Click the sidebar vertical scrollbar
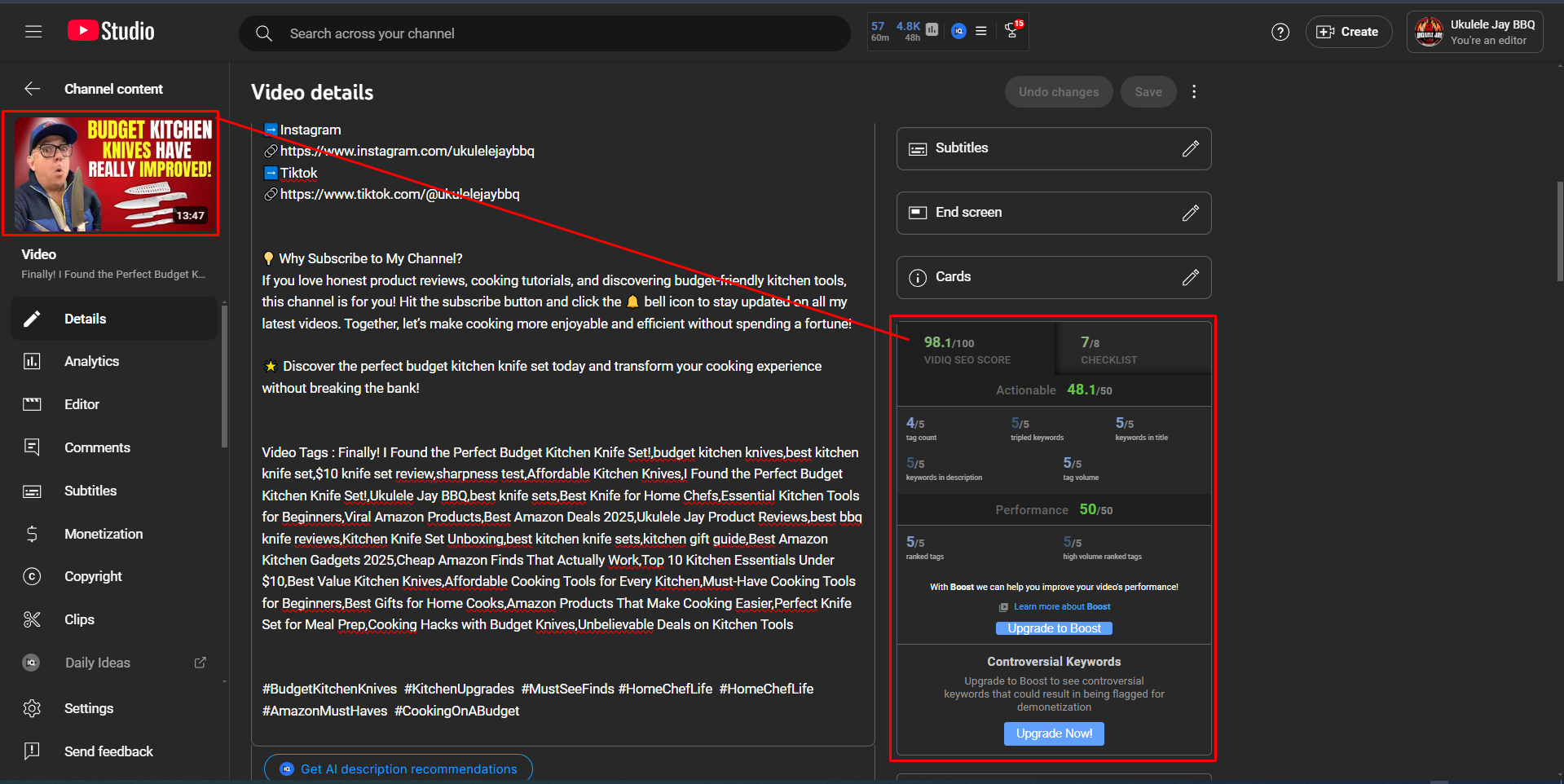Screen dimensions: 1564x784 pos(224,377)
